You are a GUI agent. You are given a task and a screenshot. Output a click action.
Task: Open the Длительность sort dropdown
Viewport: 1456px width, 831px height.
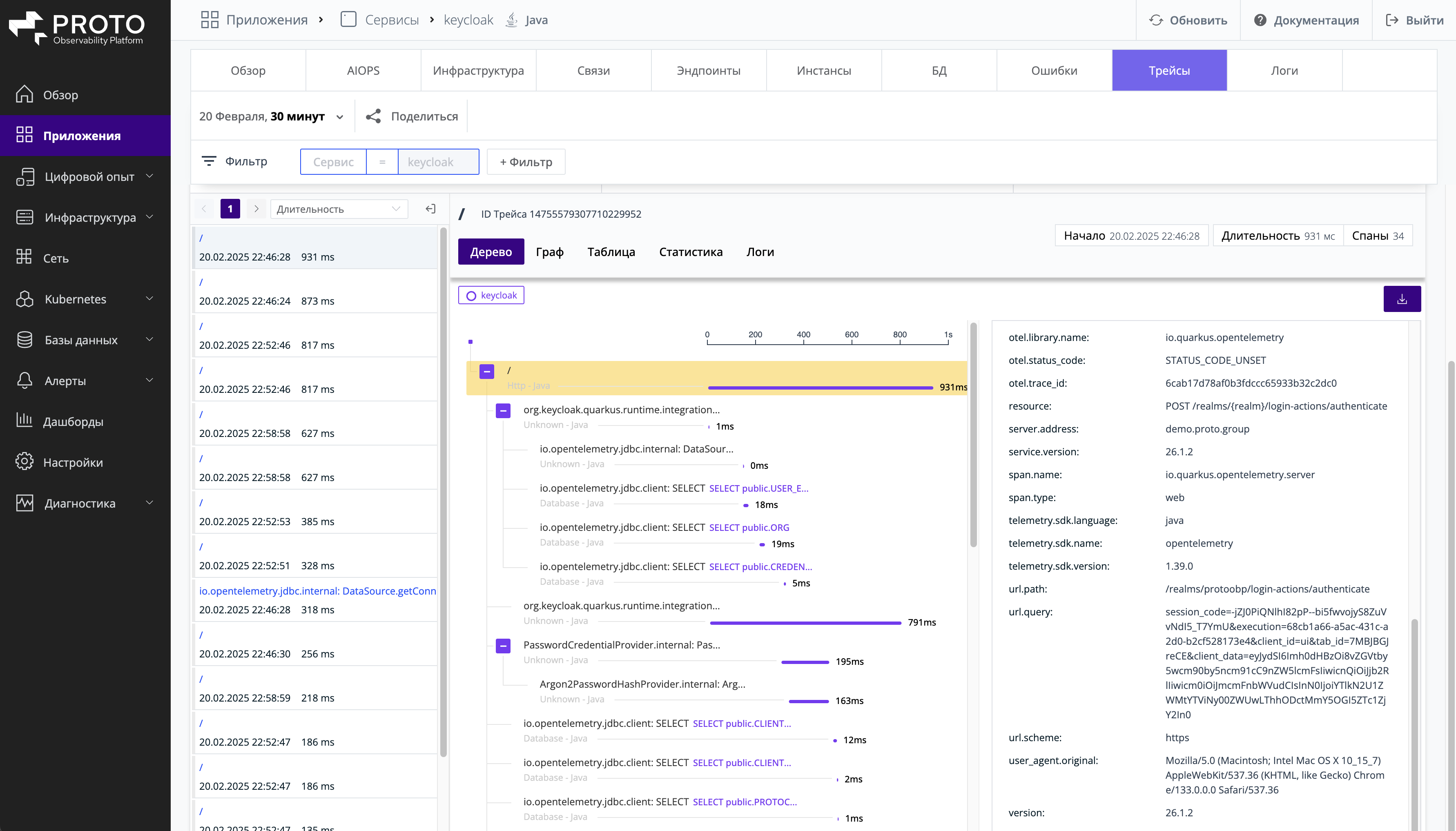[x=339, y=209]
